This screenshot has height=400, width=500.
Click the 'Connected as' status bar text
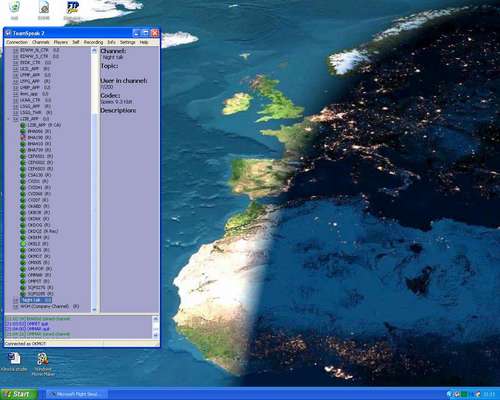[26, 343]
